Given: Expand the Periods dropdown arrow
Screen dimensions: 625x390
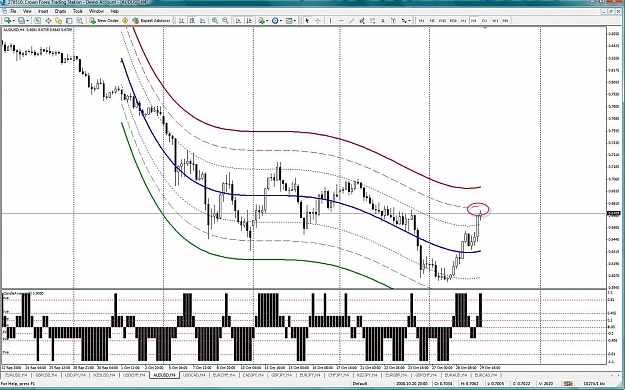Looking at the screenshot, I should [x=281, y=20].
